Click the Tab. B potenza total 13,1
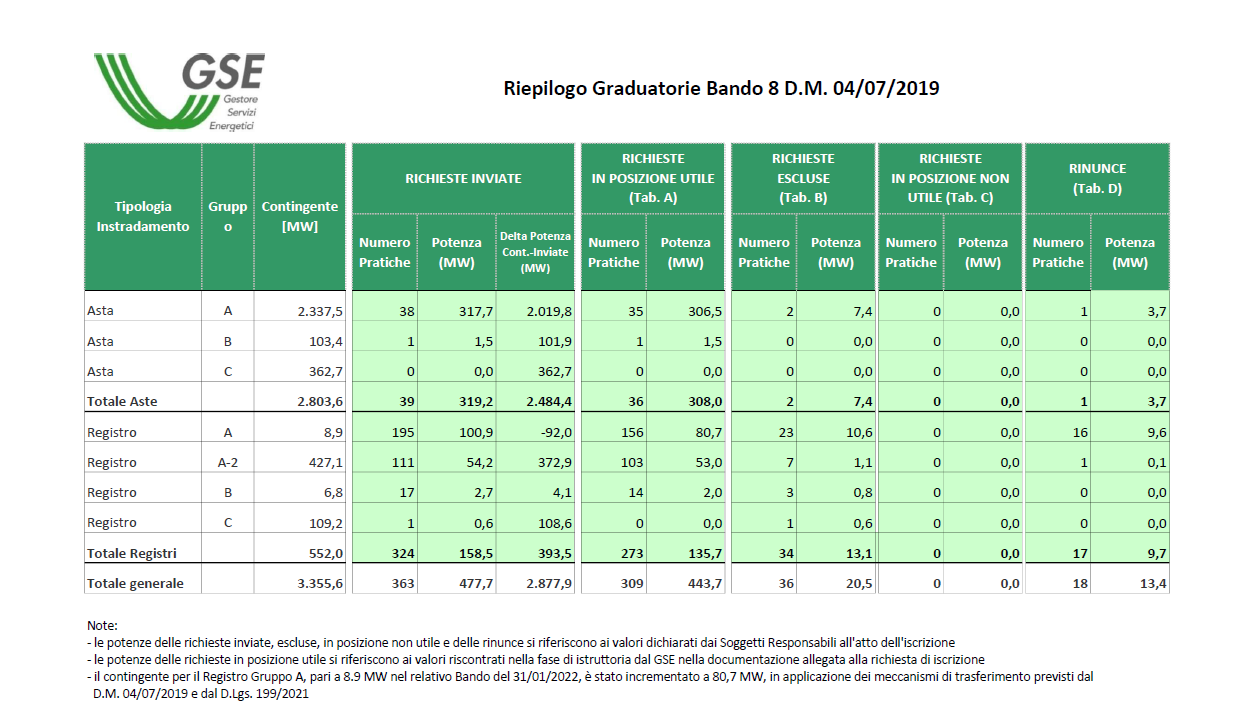Screen dimensions: 1244x713 coord(858,553)
